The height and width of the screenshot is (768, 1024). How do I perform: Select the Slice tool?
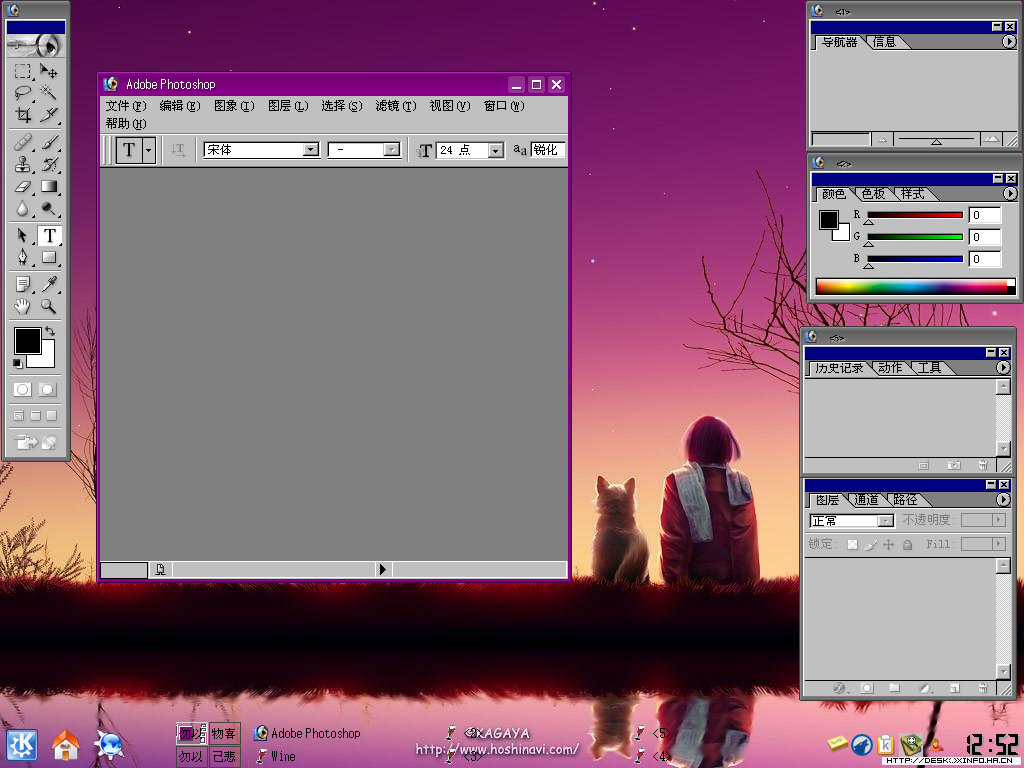click(x=48, y=115)
